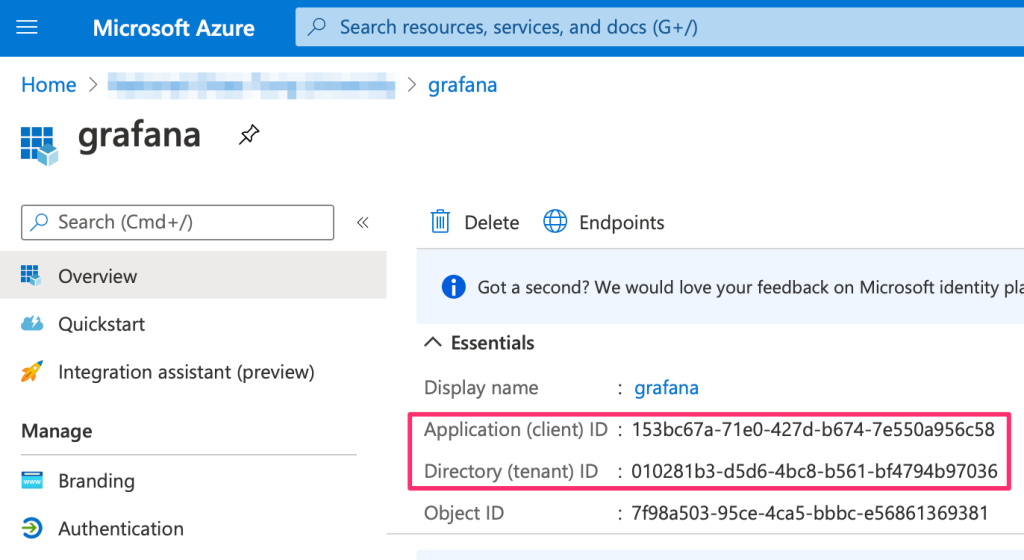1024x560 pixels.
Task: Click the Application (client) ID label
Action: tap(516, 429)
